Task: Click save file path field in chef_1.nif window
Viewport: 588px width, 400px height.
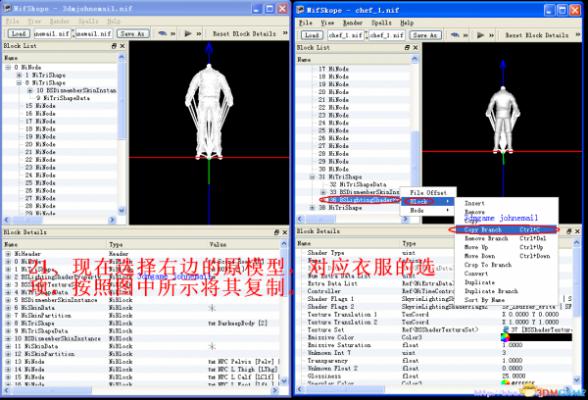Action: [387, 35]
